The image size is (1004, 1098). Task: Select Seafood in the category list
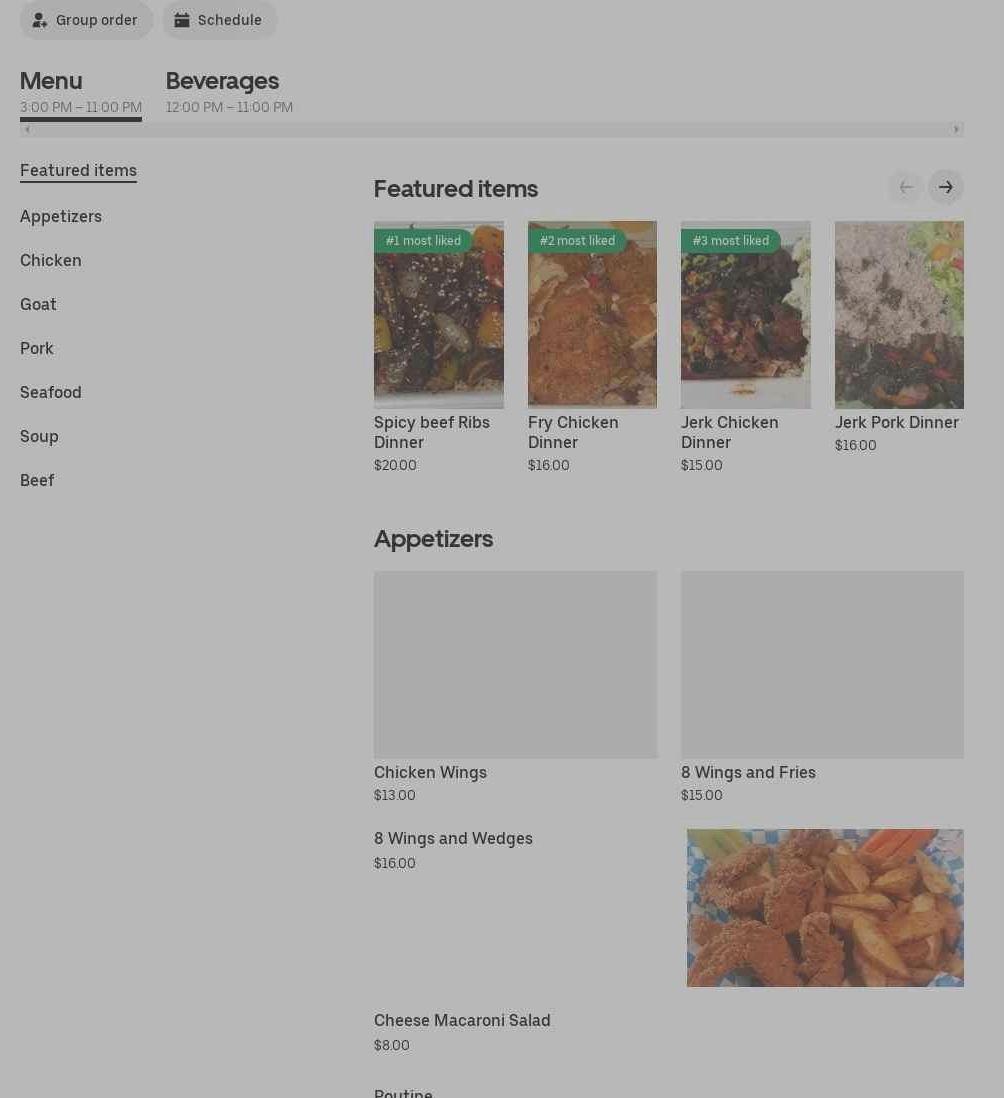[x=51, y=392]
